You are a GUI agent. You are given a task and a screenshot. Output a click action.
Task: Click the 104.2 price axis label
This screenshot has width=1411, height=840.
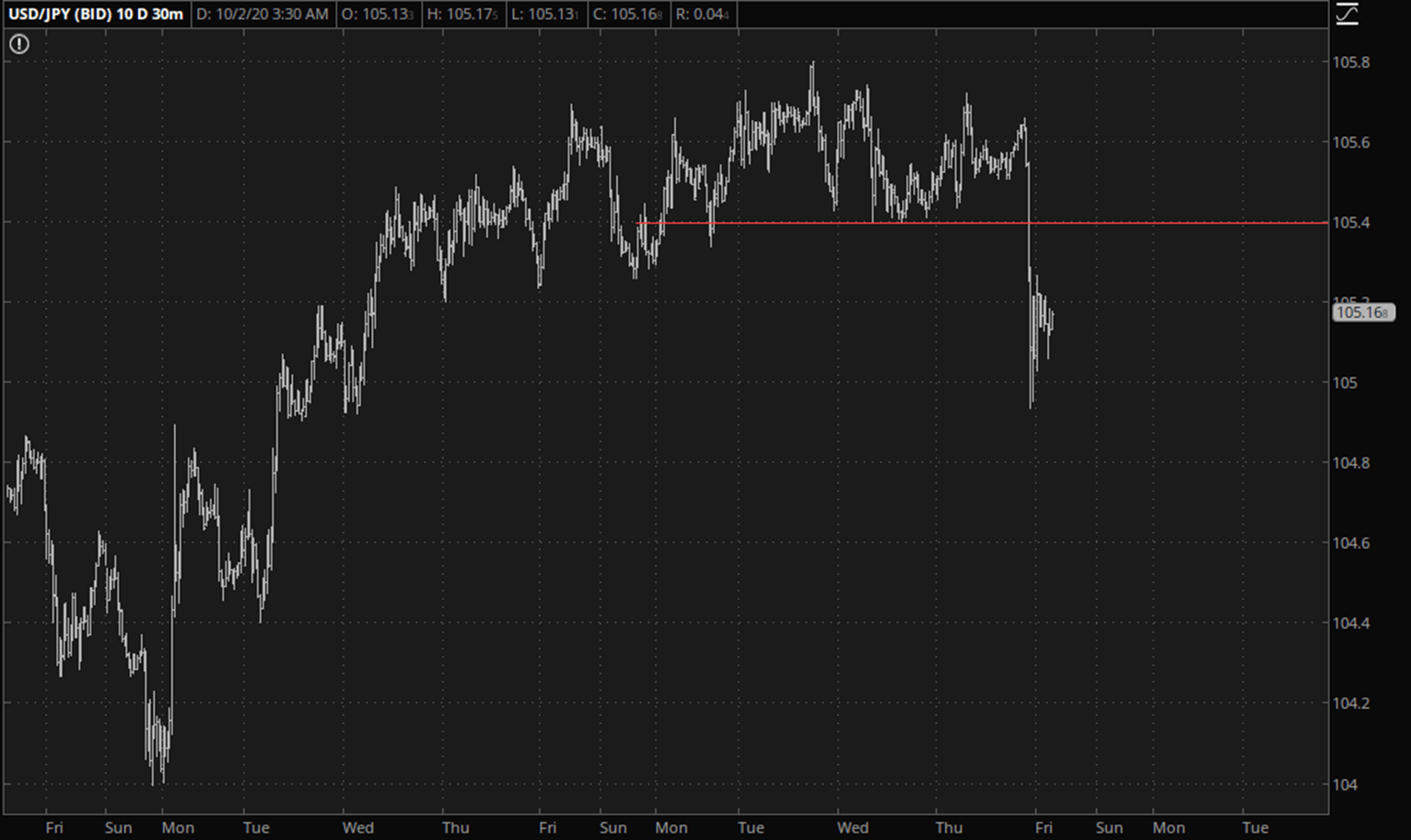click(1350, 704)
